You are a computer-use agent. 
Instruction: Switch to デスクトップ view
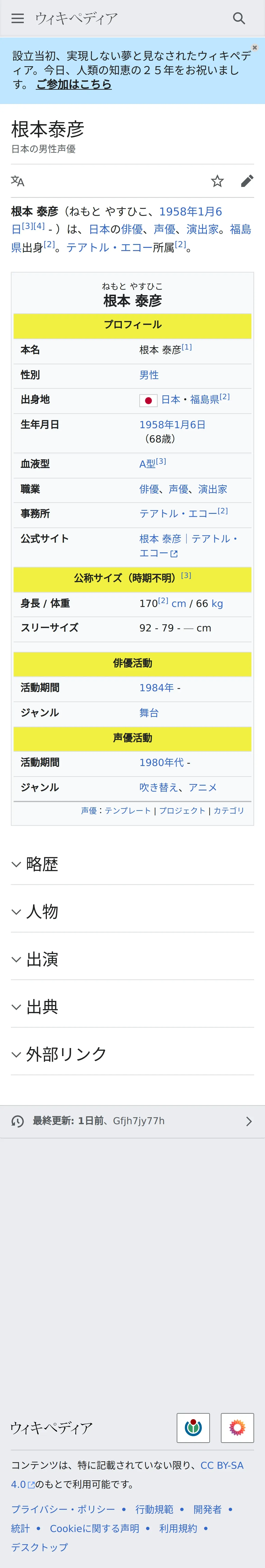click(x=39, y=1547)
